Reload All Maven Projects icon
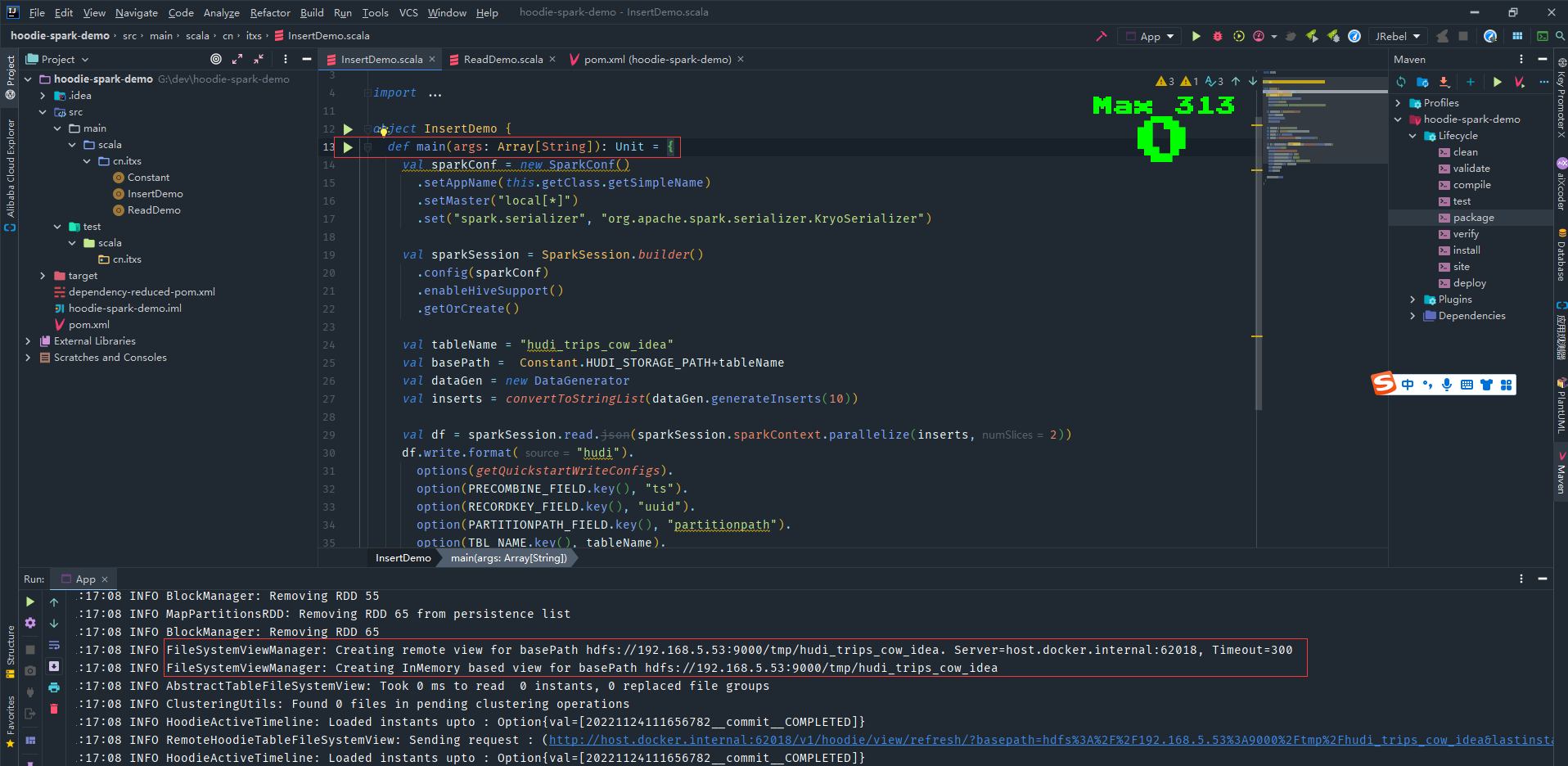Image resolution: width=1568 pixels, height=766 pixels. tap(1401, 82)
